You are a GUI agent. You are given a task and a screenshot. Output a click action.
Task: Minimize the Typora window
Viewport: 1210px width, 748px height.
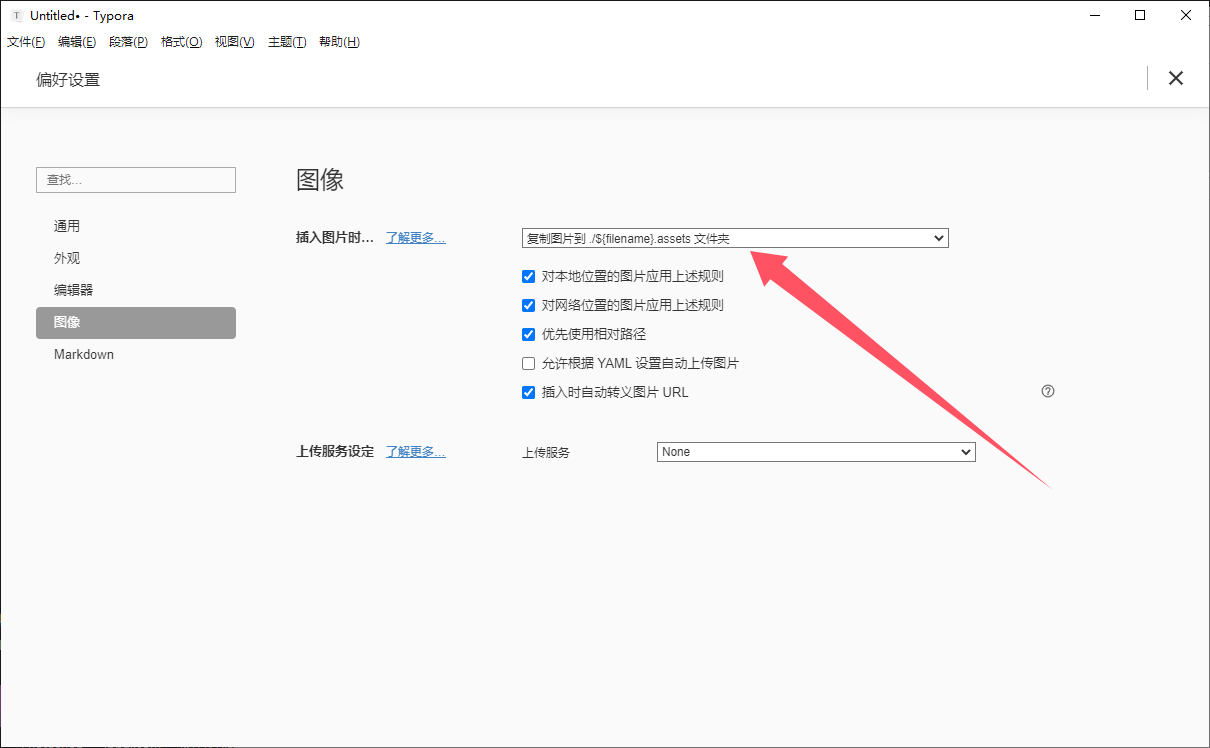(1095, 15)
